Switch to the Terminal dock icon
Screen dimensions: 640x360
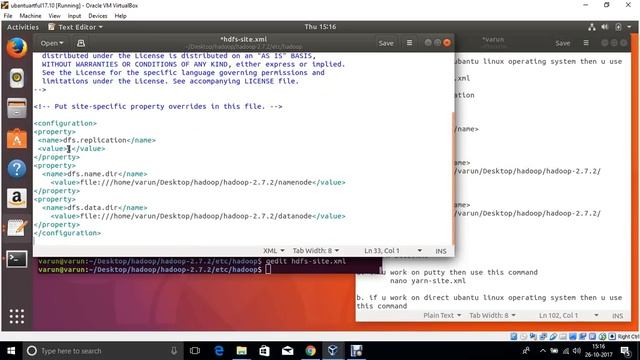tap(17, 259)
